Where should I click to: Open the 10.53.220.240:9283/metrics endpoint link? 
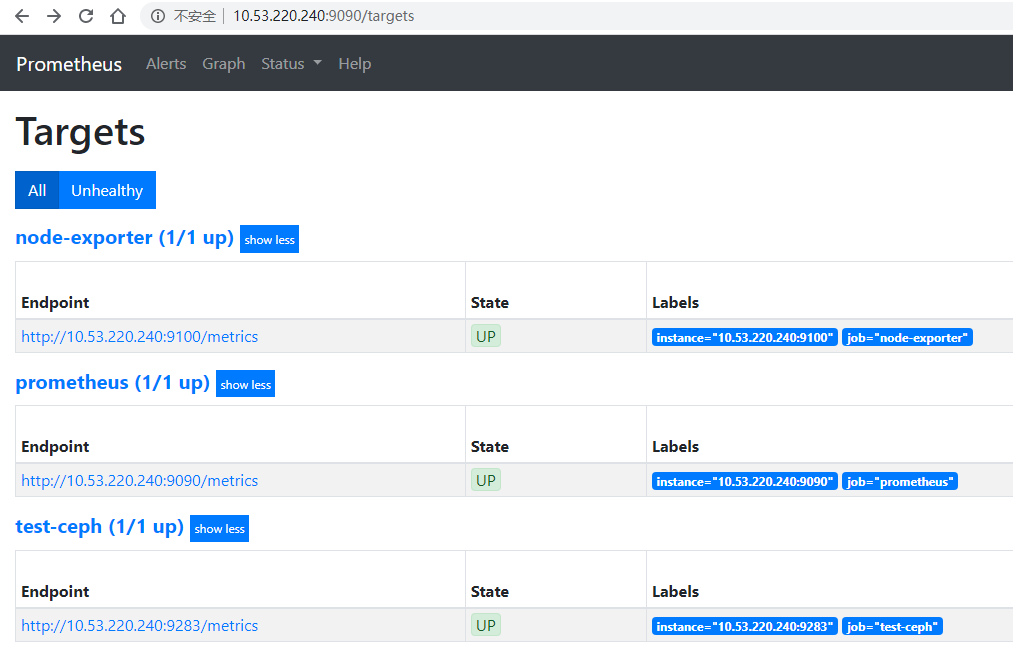(140, 625)
